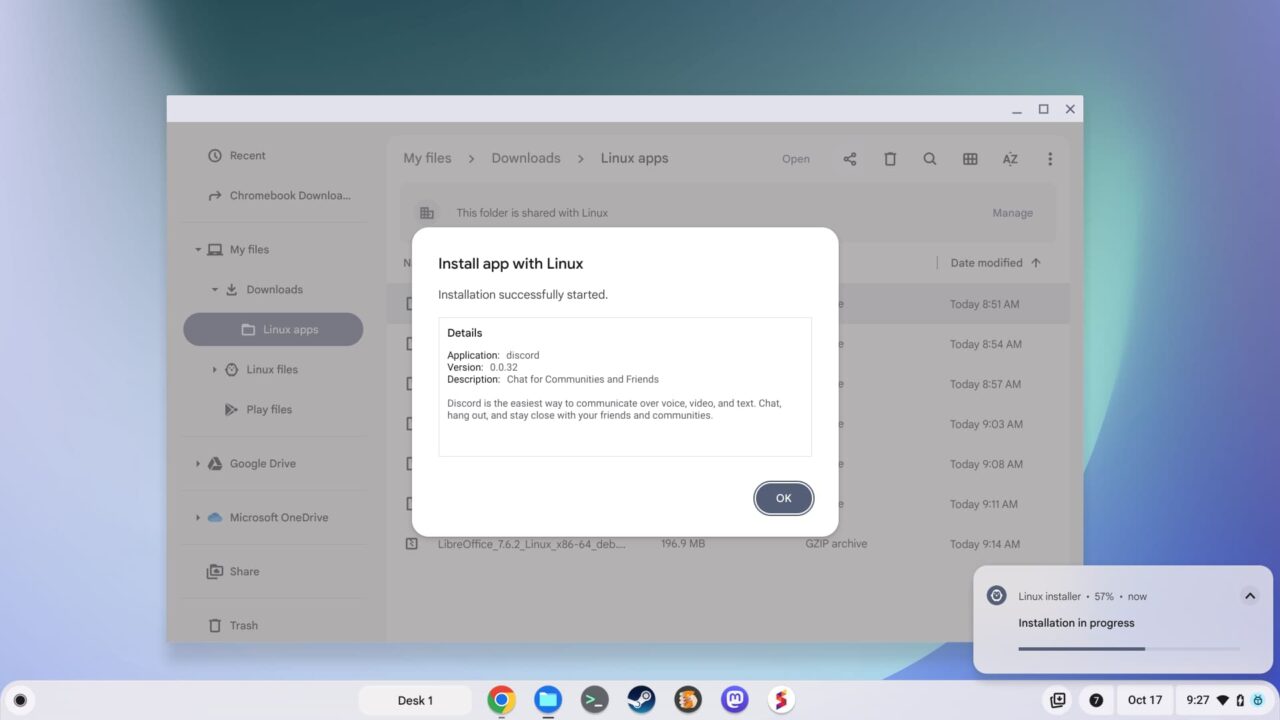
Task: Open the Mastodon app from shelf
Action: [735, 700]
